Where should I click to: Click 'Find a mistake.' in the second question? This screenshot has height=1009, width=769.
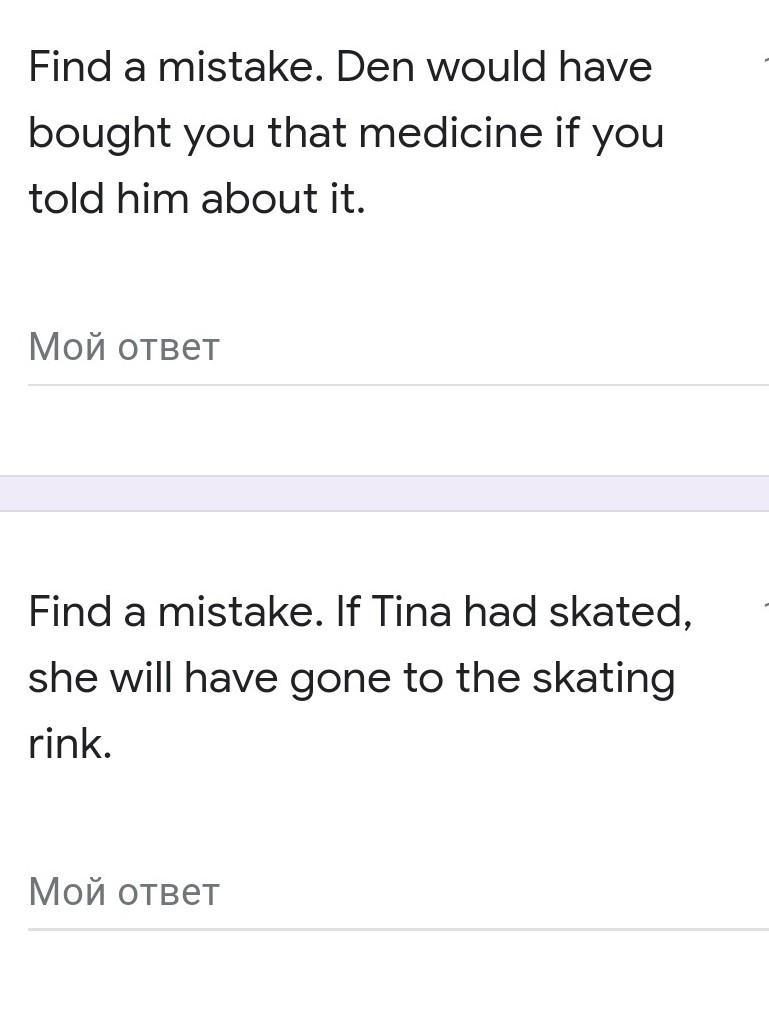click(x=176, y=611)
